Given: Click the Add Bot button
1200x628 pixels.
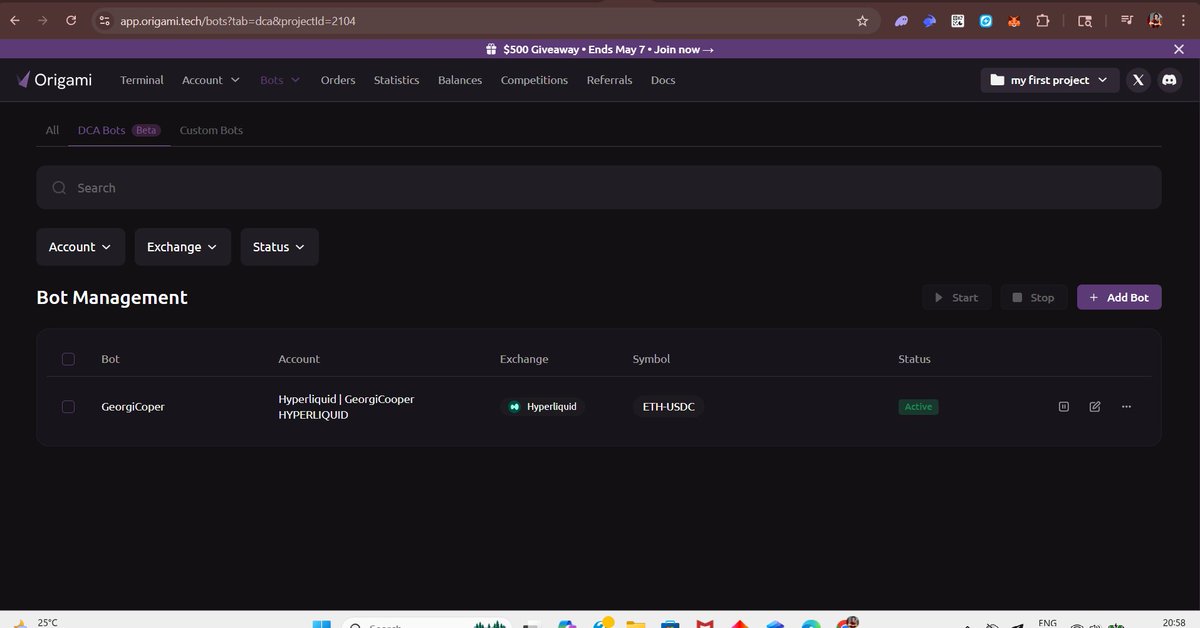Looking at the screenshot, I should (1119, 297).
